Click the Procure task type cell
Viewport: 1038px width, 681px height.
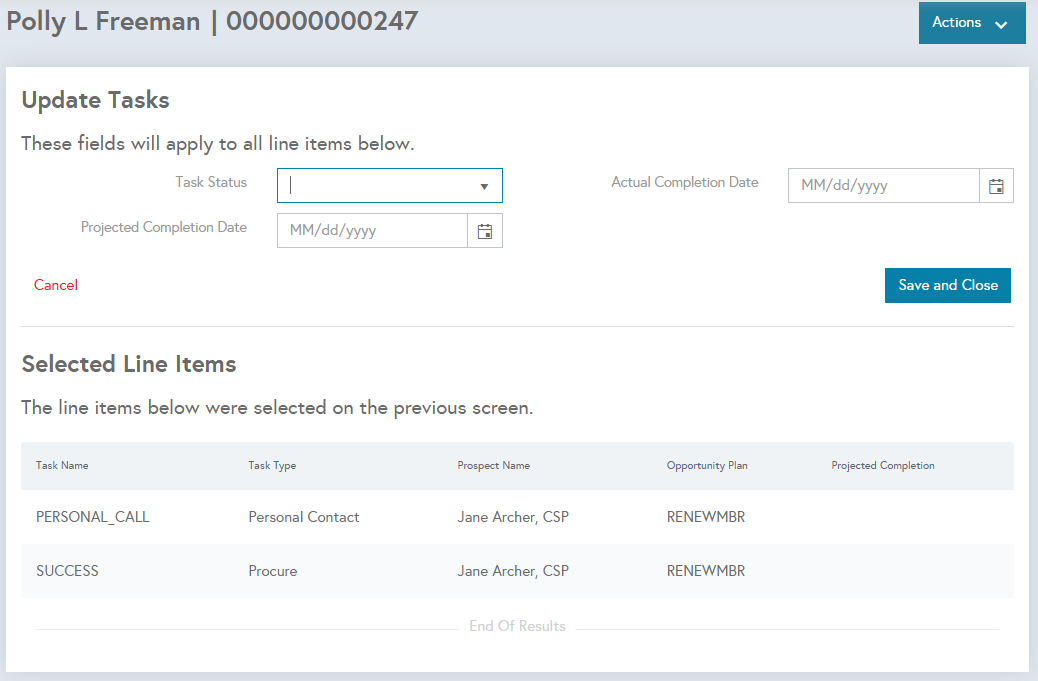coord(273,571)
